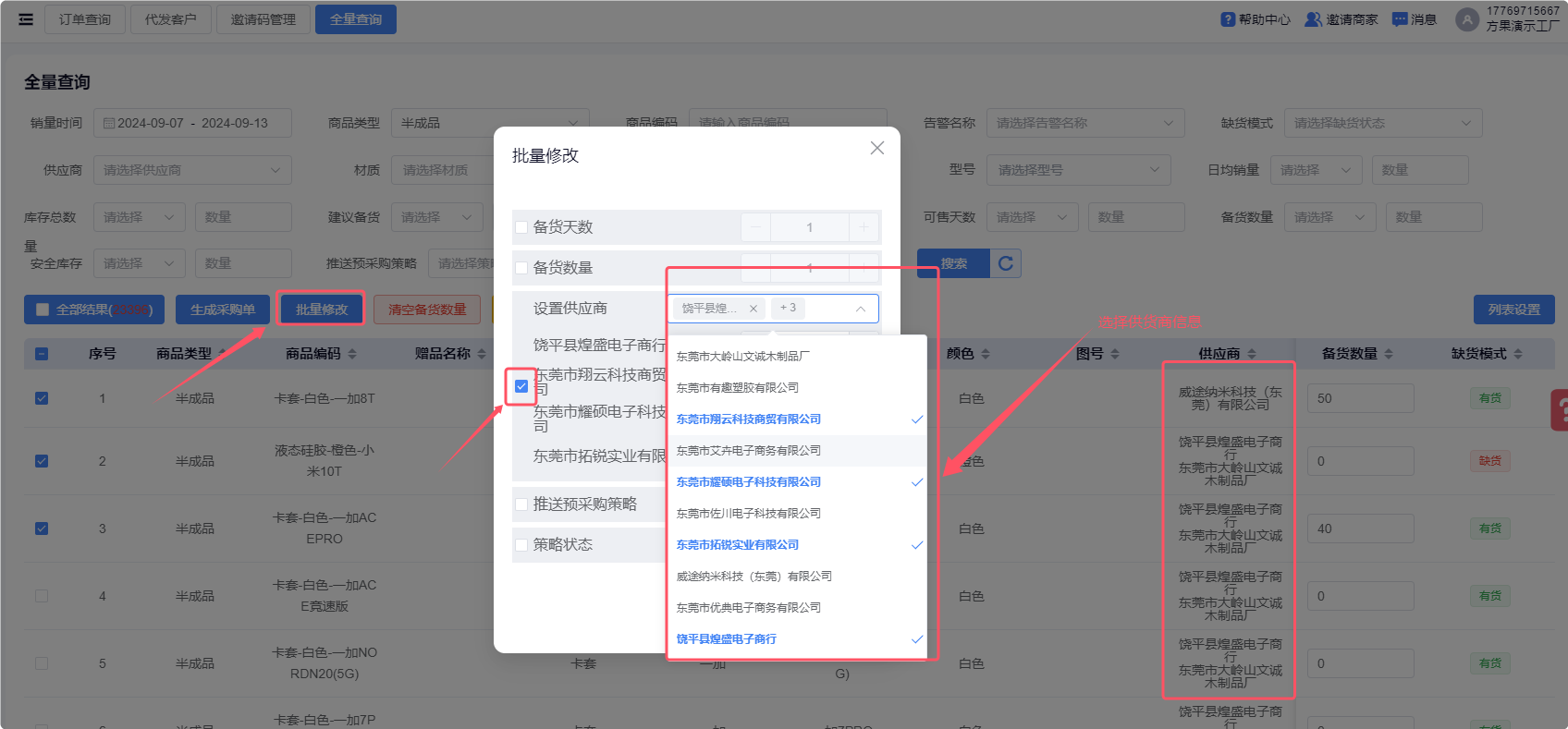
Task: Click the 邀请商家 invite merchant icon
Action: 1313,19
